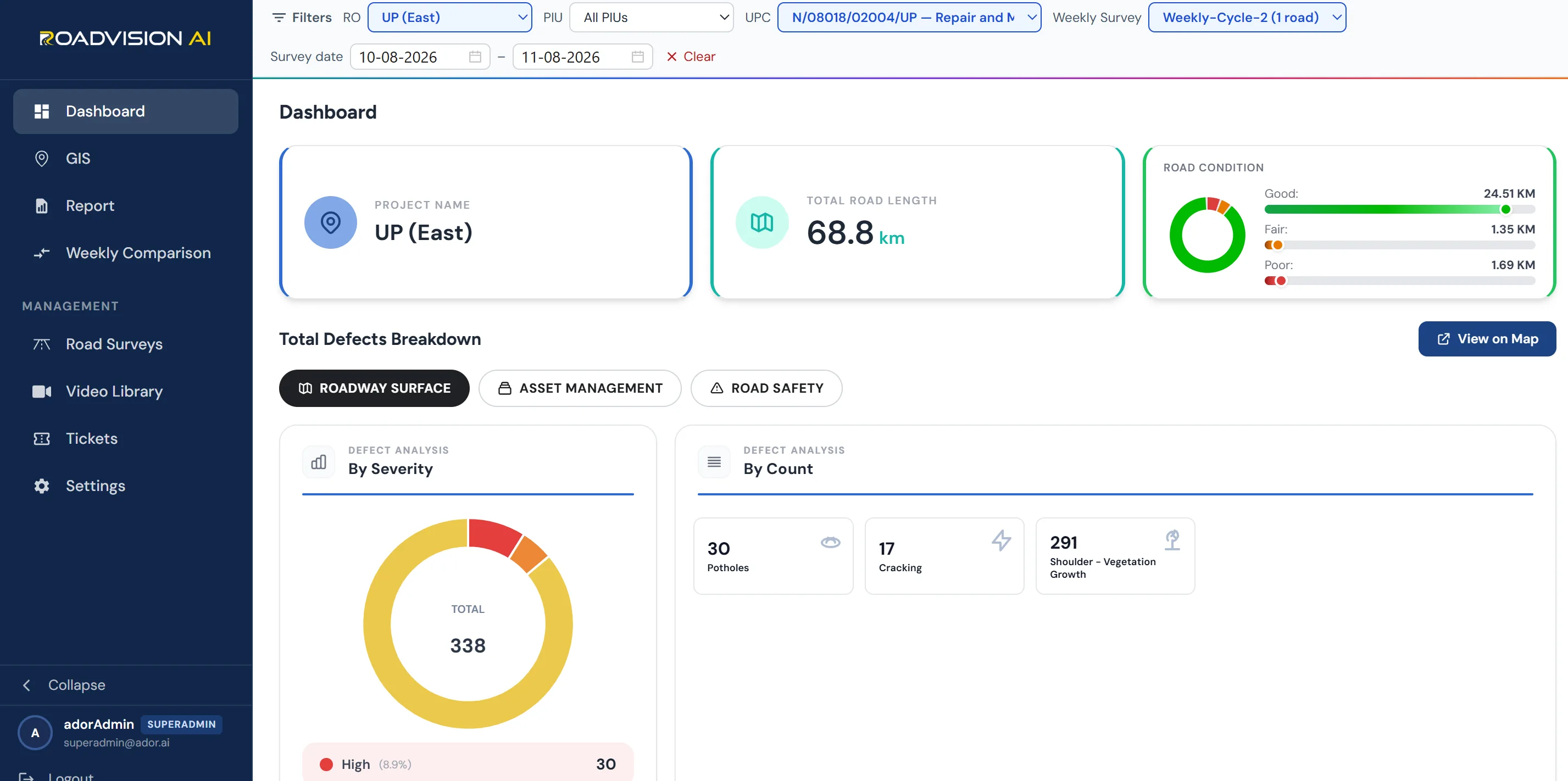The height and width of the screenshot is (781, 1568).
Task: Click the By Severity bar chart icon
Action: tap(318, 462)
